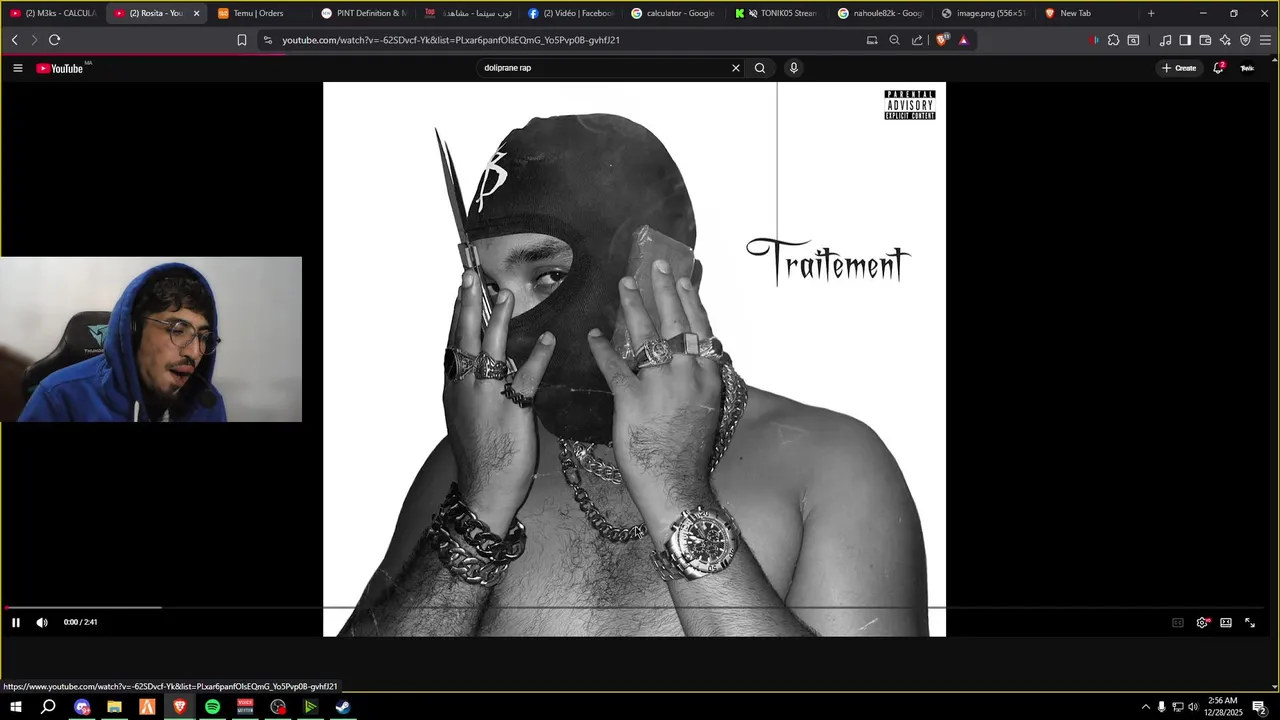This screenshot has width=1280, height=720.
Task: Run the YouTube search with magnifier button
Action: click(x=760, y=68)
